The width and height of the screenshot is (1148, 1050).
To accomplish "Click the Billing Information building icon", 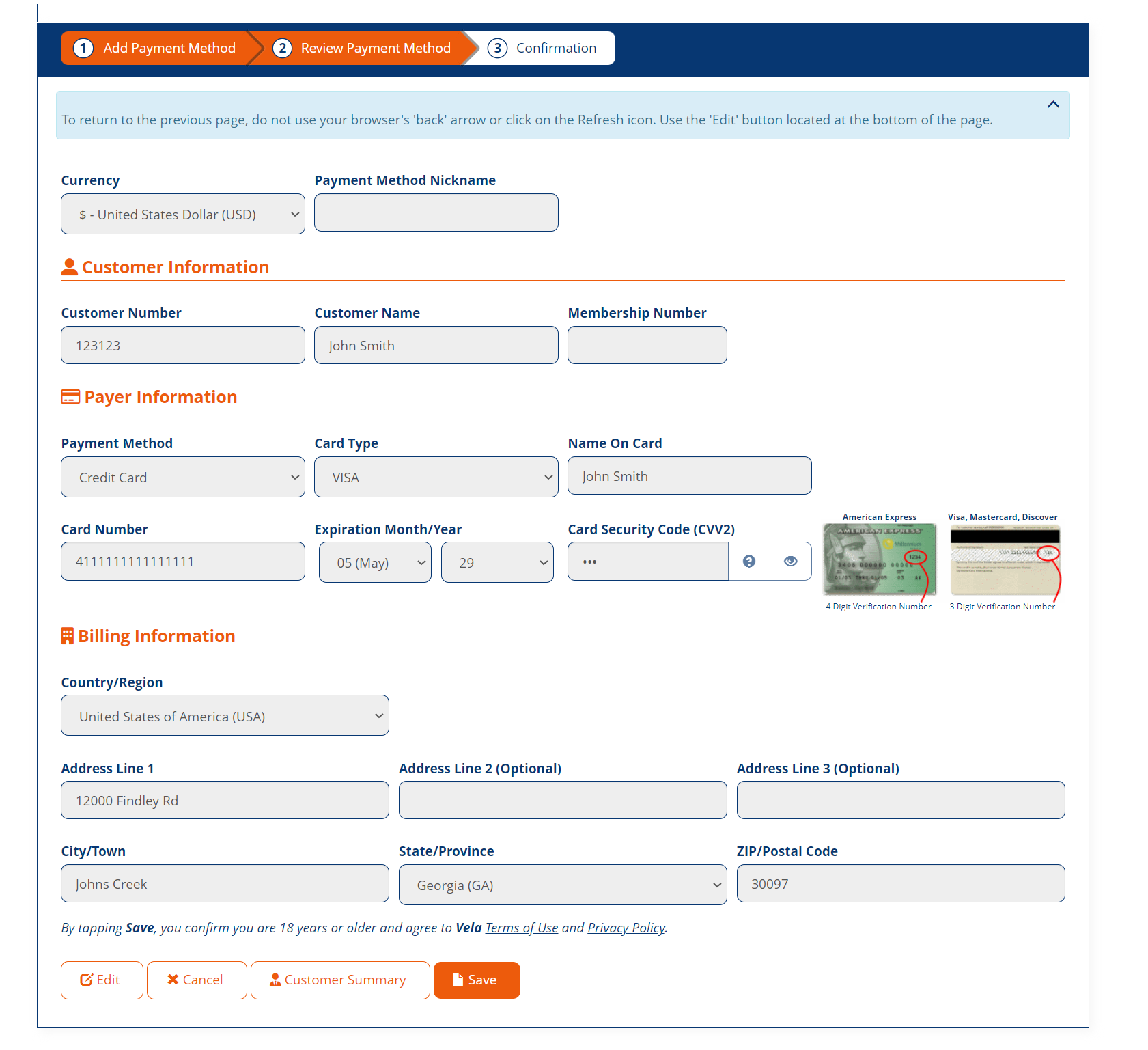I will [67, 635].
